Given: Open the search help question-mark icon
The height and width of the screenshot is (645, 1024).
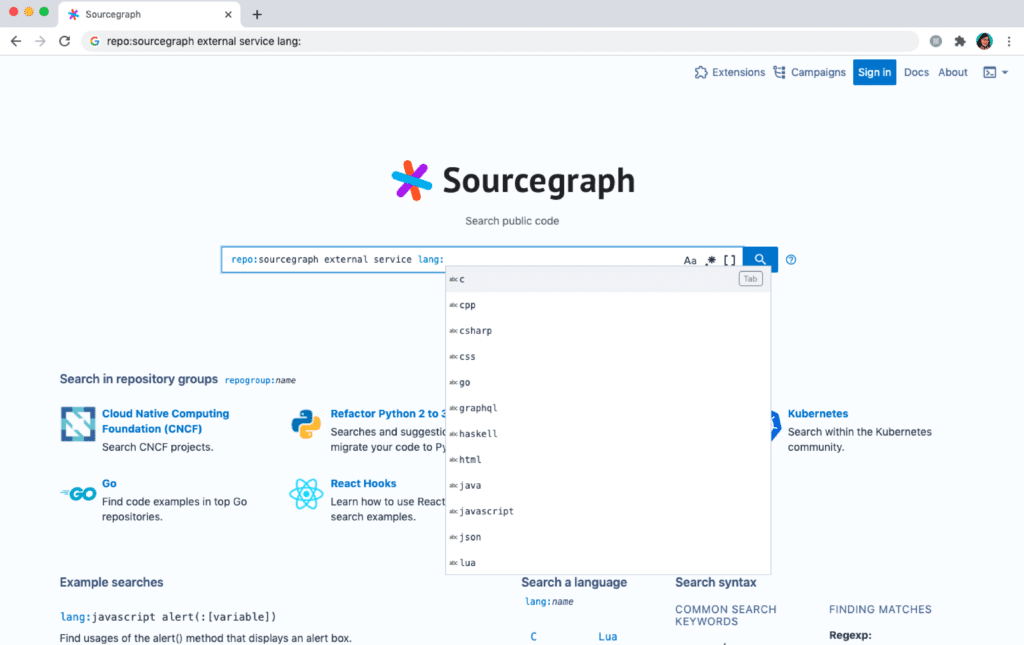Looking at the screenshot, I should coord(791,260).
